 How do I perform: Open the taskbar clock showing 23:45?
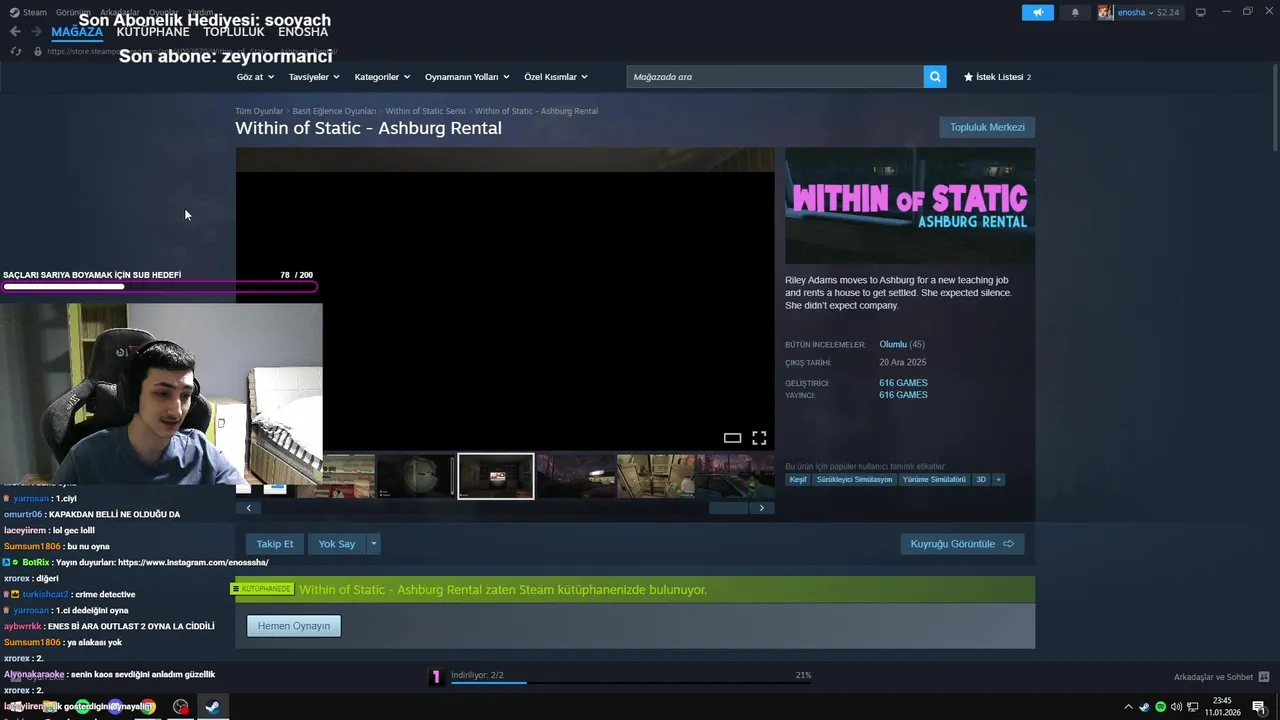[x=1222, y=707]
